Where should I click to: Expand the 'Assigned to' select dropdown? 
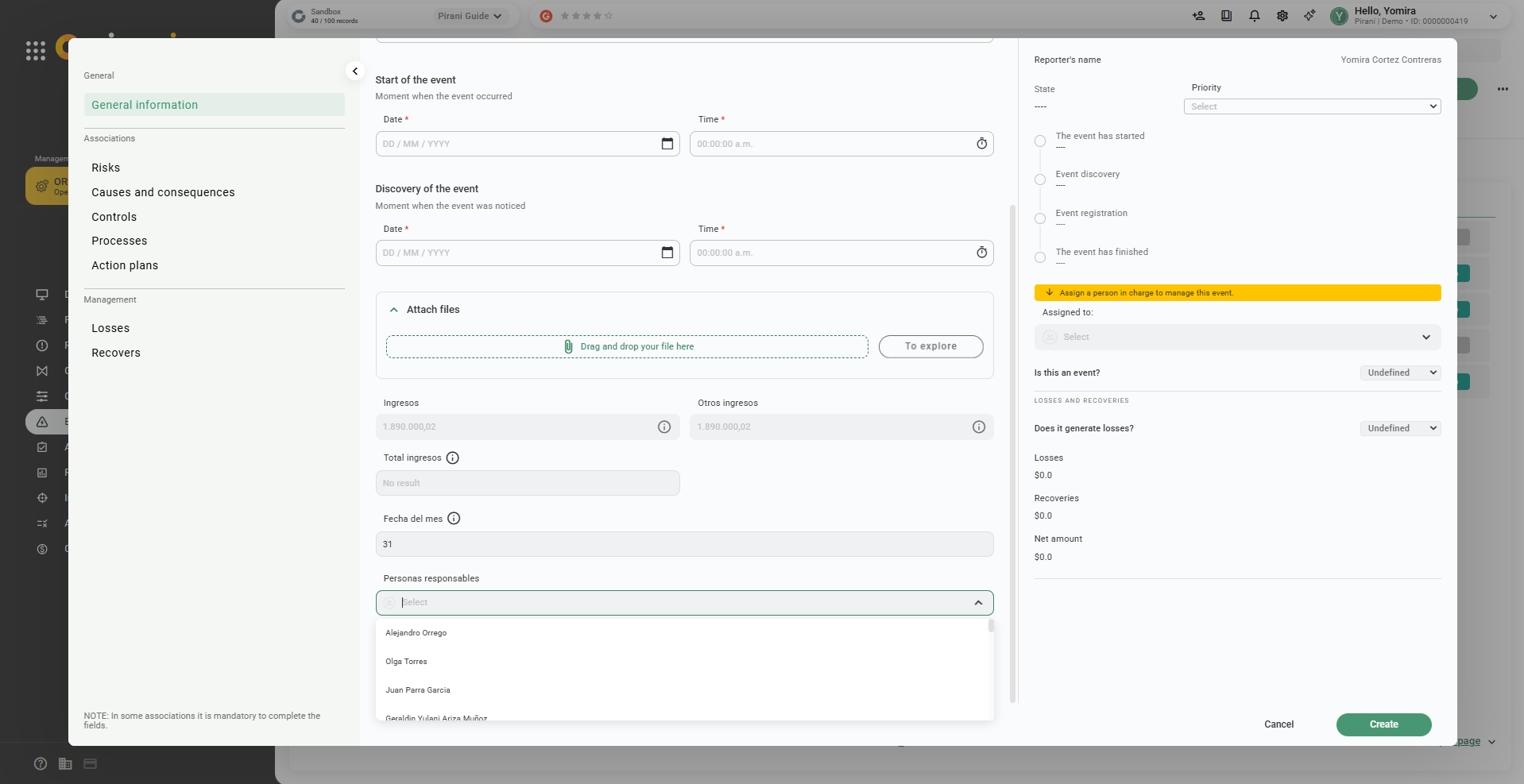[x=1237, y=337]
